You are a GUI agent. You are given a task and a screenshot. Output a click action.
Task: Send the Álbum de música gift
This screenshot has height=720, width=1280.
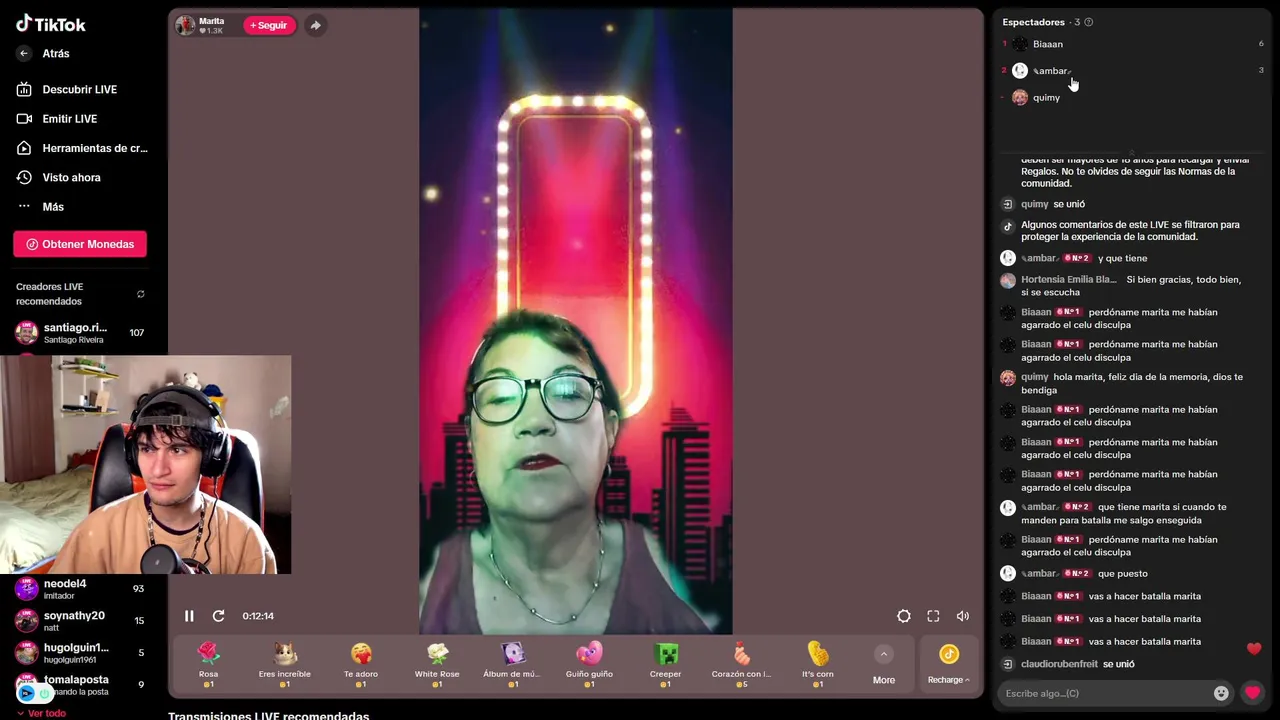pos(513,665)
